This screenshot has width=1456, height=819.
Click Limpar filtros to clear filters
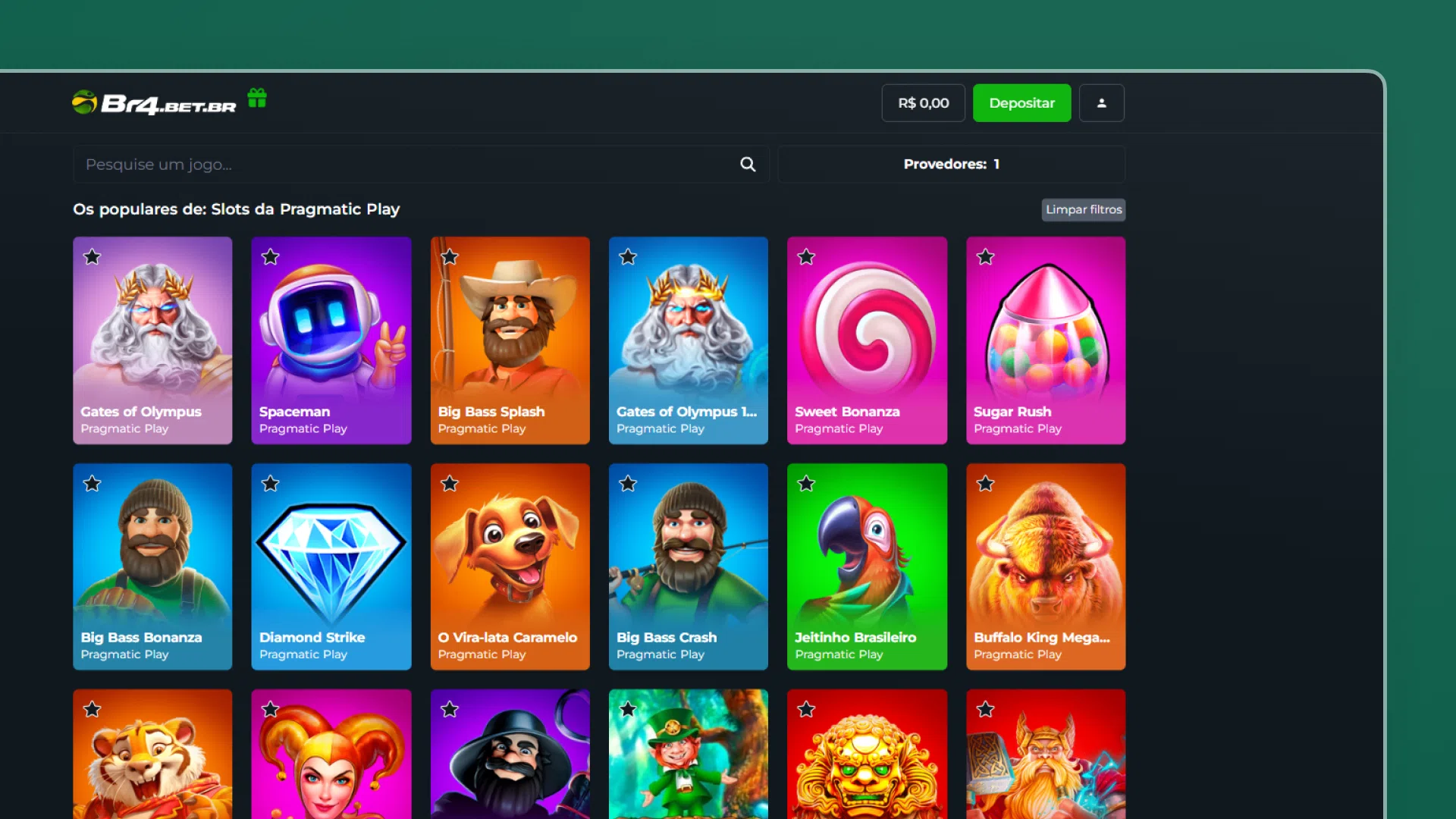tap(1083, 210)
